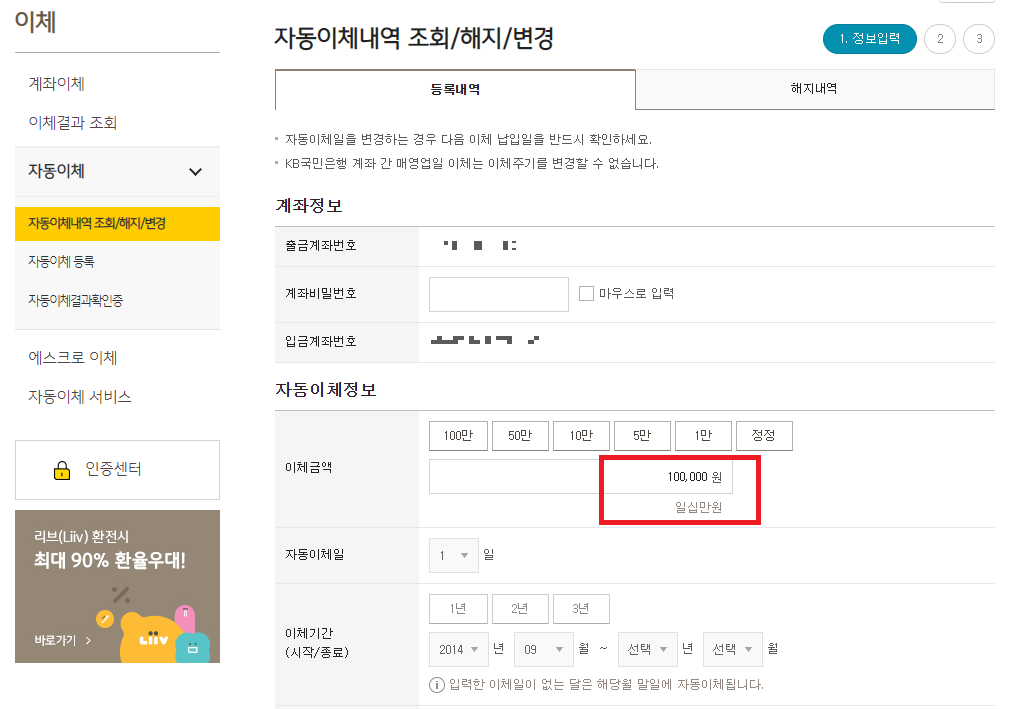The height and width of the screenshot is (709, 1027).
Task: Click the step 3 circle indicator
Action: tap(979, 39)
